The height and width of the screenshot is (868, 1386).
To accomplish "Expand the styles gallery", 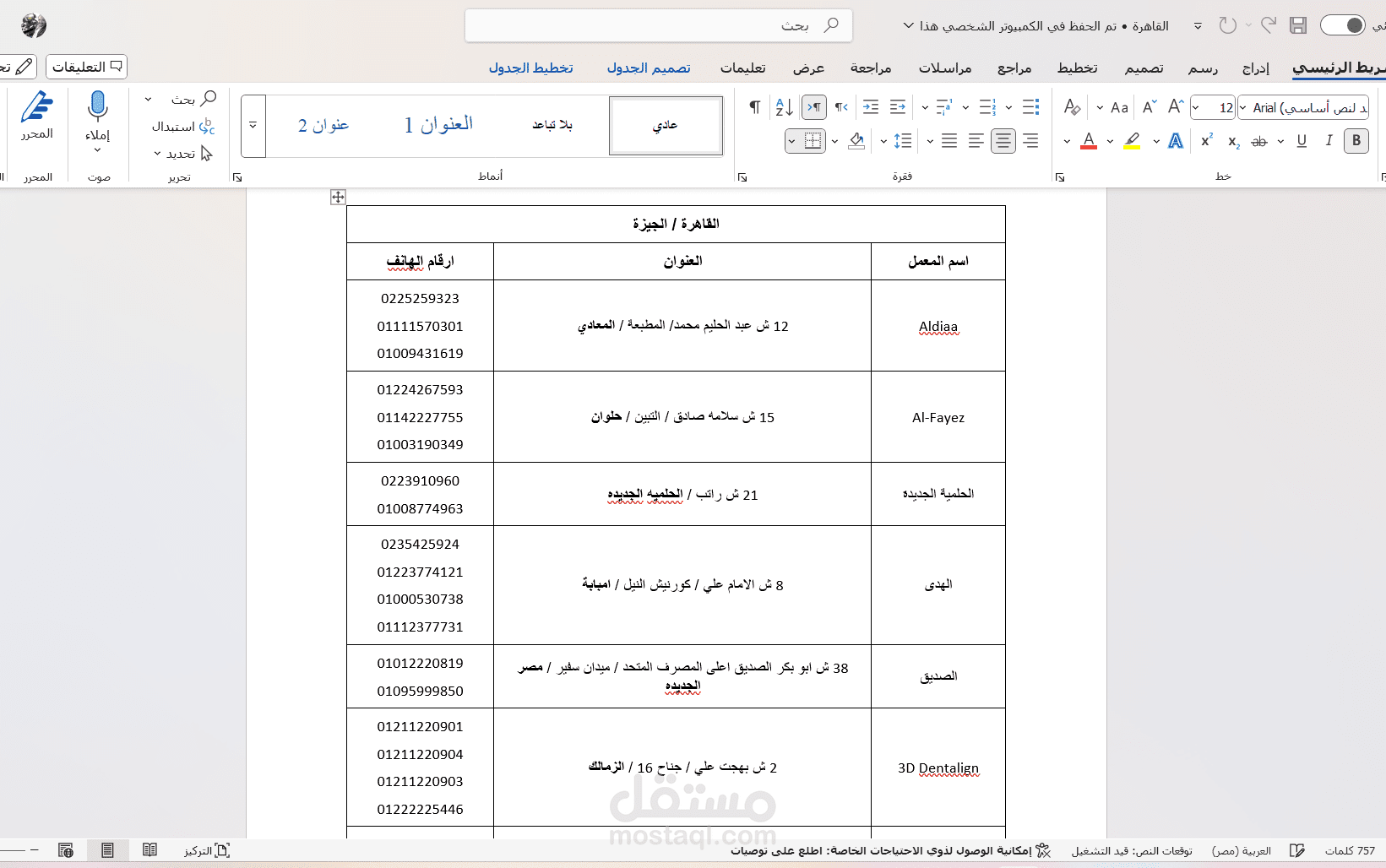I will click(x=253, y=125).
